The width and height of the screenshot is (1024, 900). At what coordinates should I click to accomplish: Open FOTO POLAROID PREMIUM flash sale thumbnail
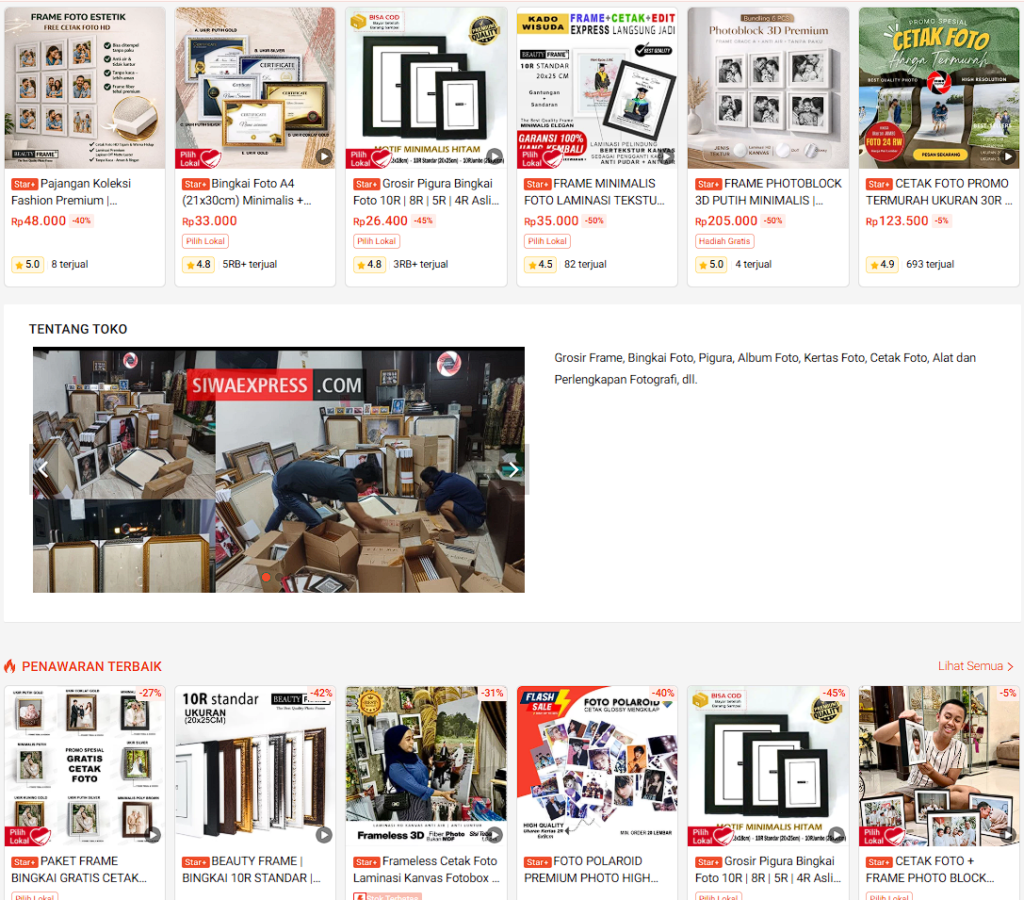[x=597, y=765]
